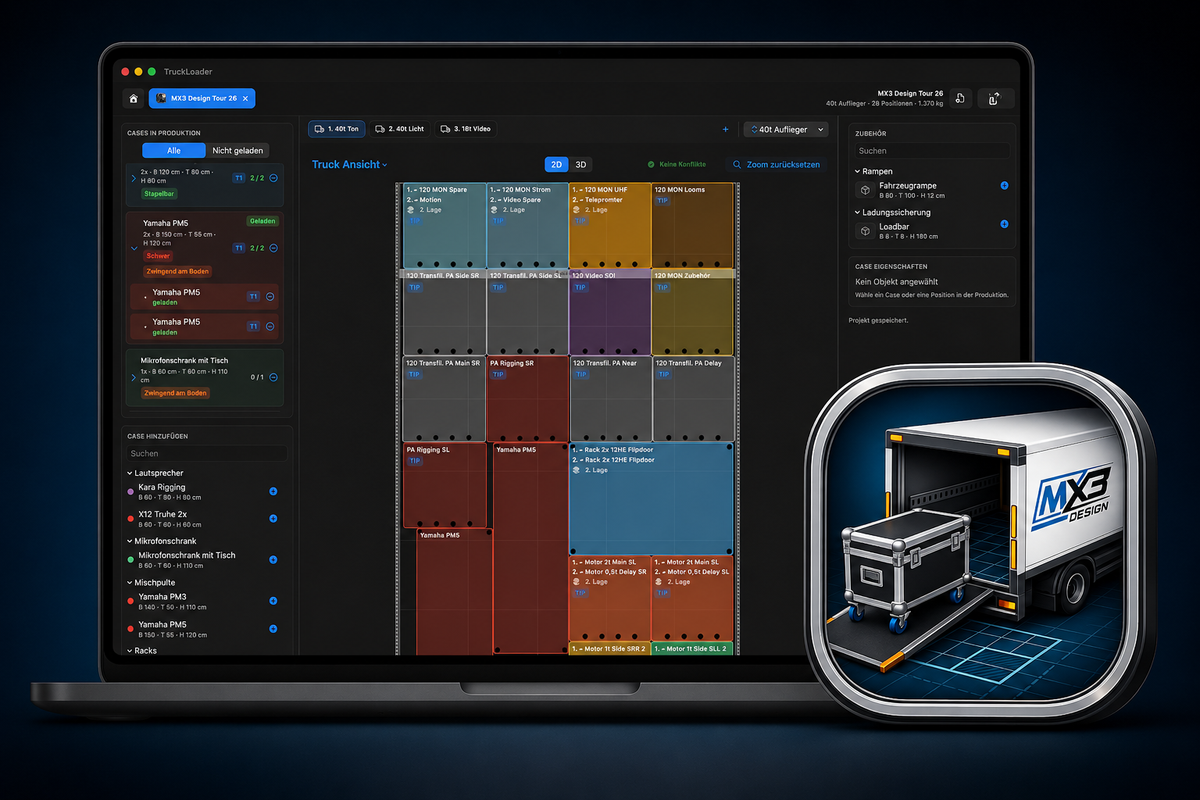Viewport: 1200px width, 800px height.
Task: Select the 120 MON Zubehör case
Action: [x=693, y=312]
